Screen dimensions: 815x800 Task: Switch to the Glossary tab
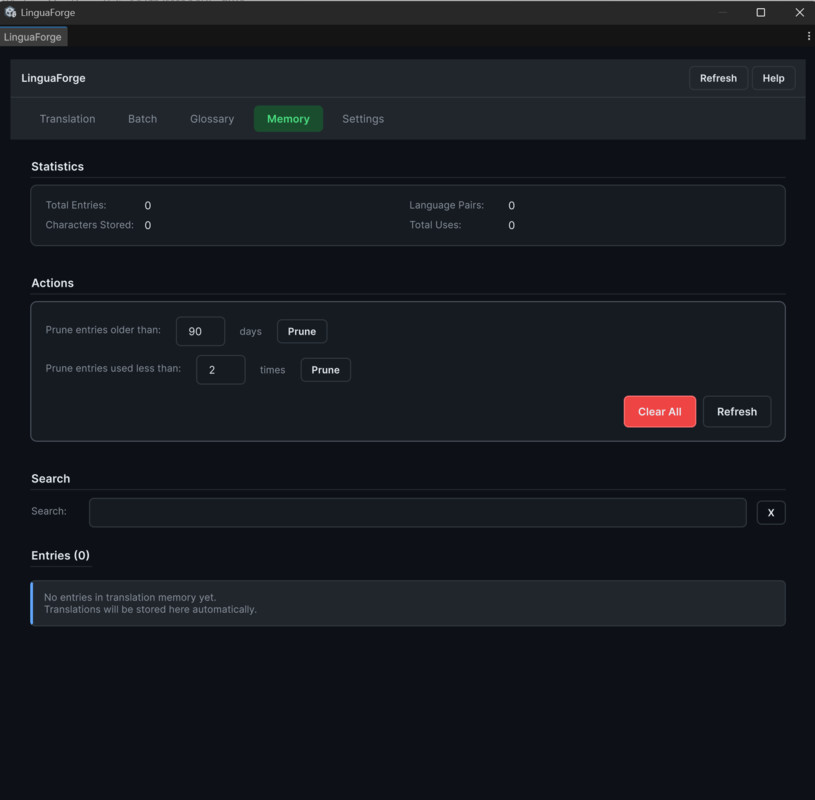click(x=211, y=118)
